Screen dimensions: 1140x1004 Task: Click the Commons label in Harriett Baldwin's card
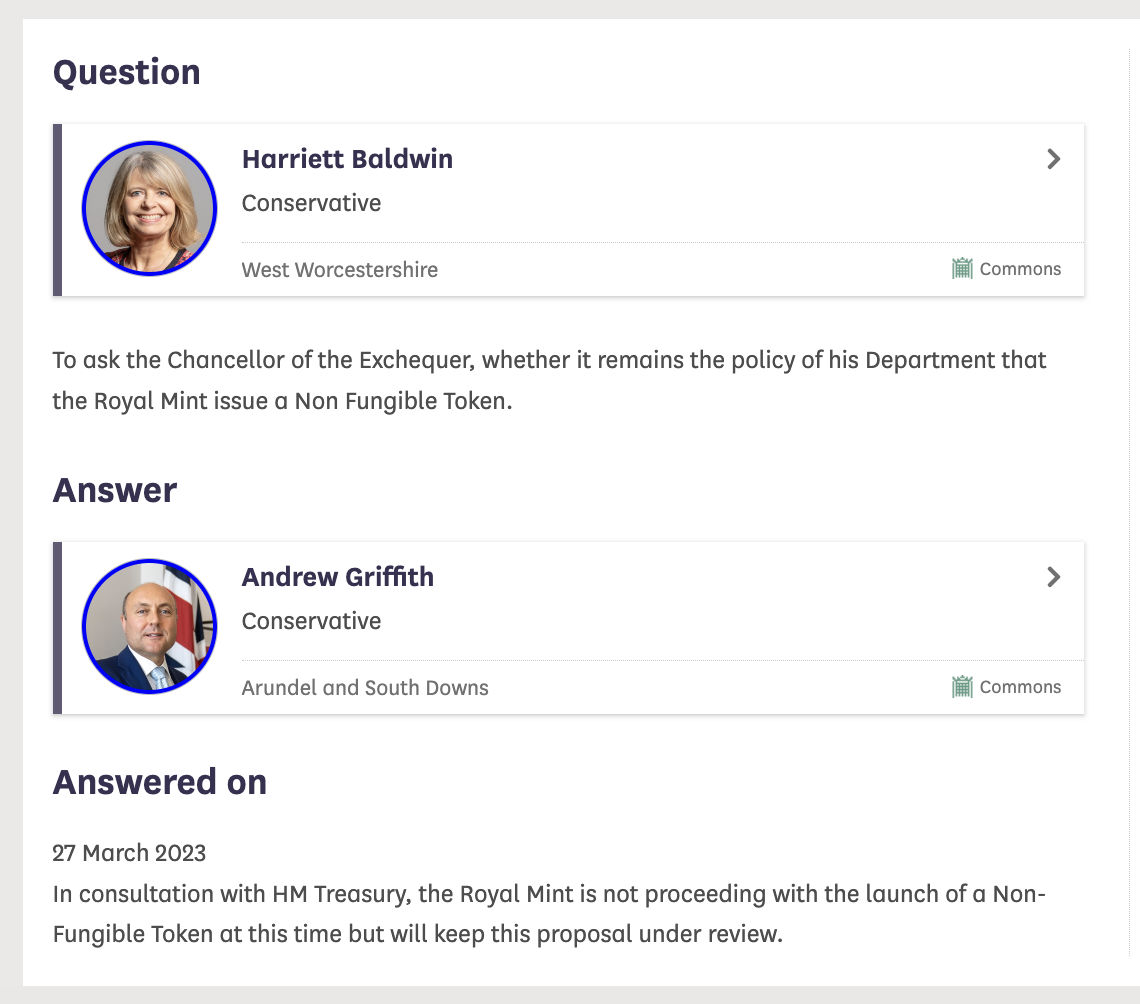click(x=1020, y=269)
